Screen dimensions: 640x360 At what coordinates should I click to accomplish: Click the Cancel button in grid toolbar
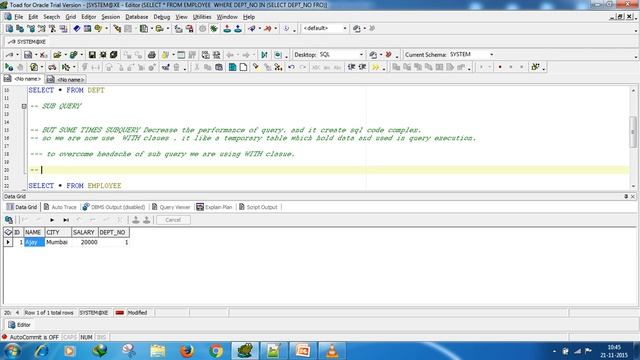pos(173,220)
